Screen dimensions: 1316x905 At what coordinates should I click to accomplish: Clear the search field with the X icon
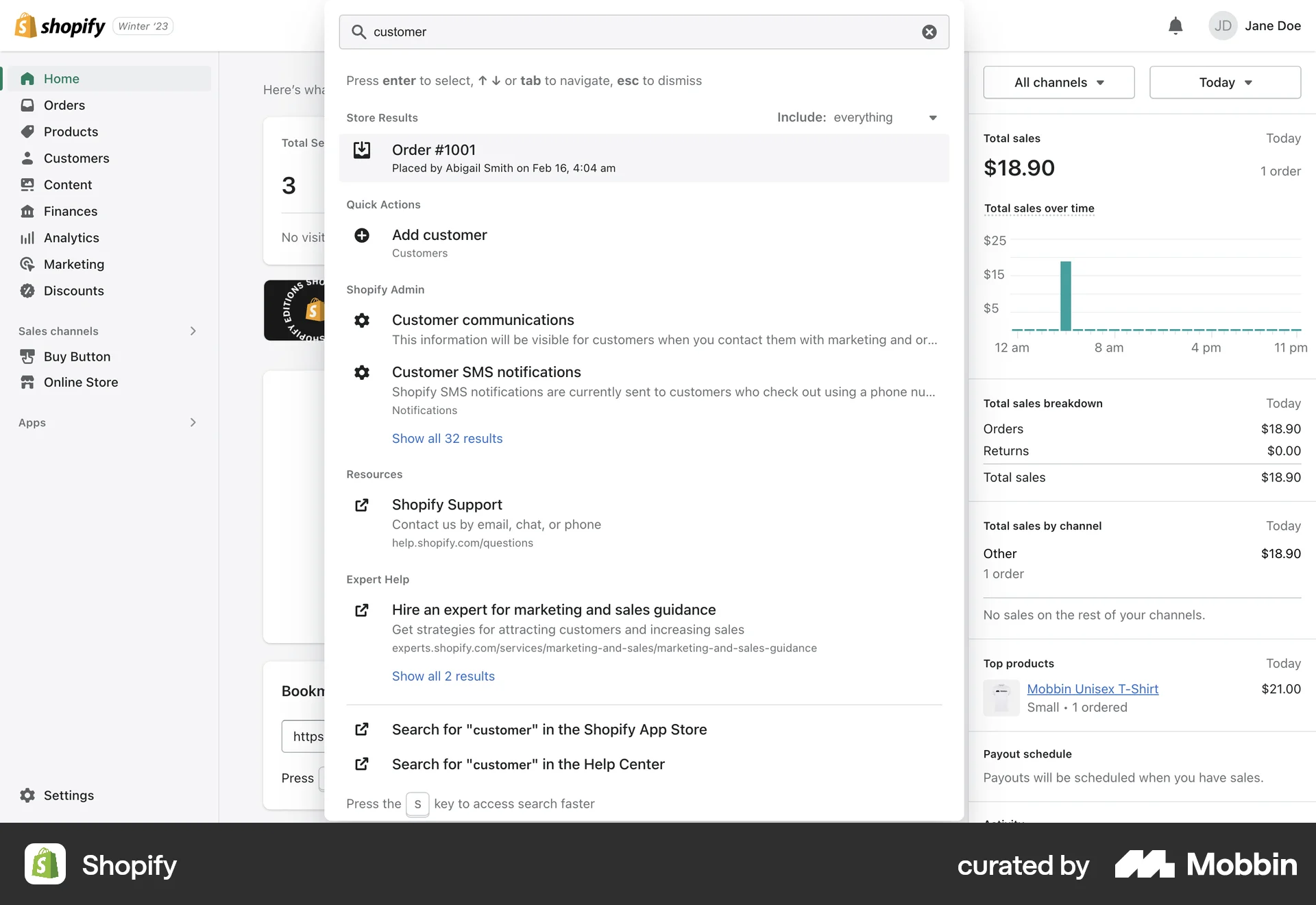point(929,32)
